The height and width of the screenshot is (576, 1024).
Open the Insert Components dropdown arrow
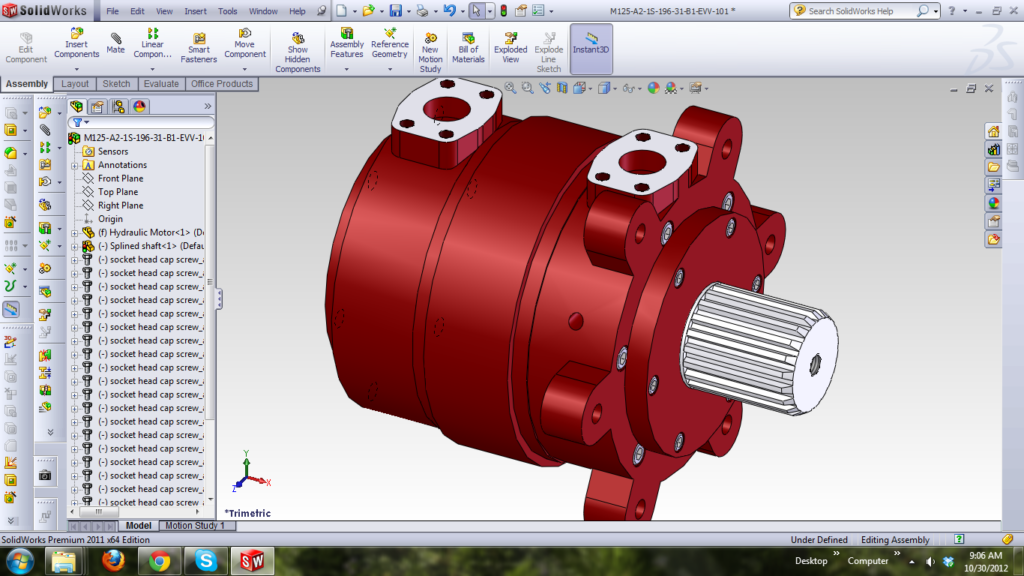pyautogui.click(x=77, y=69)
